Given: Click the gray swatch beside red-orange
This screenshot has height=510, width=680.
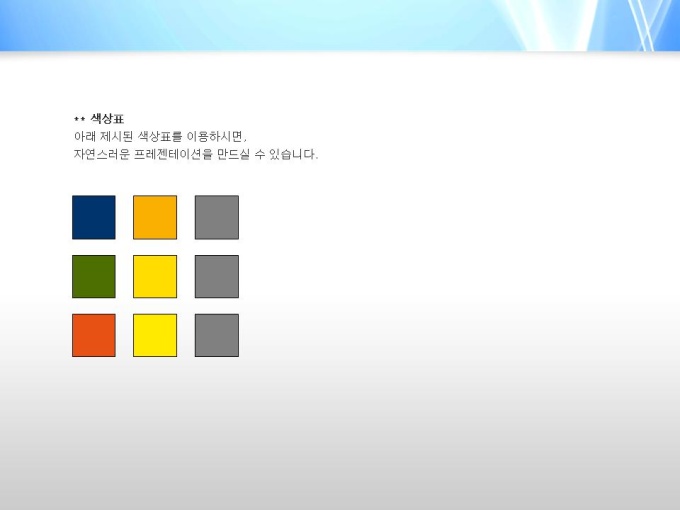Looking at the screenshot, I should click(217, 335).
